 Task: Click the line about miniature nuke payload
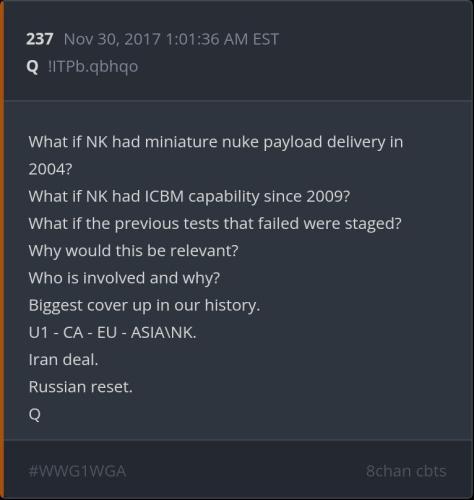pyautogui.click(x=216, y=142)
